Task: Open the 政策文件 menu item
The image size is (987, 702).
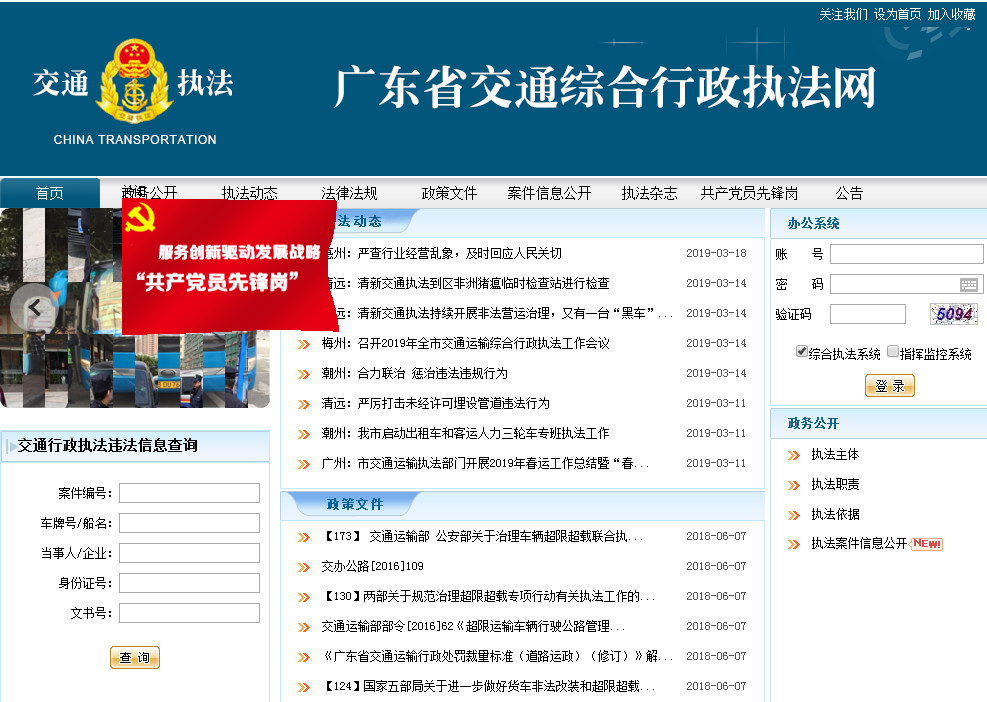Action: tap(449, 193)
